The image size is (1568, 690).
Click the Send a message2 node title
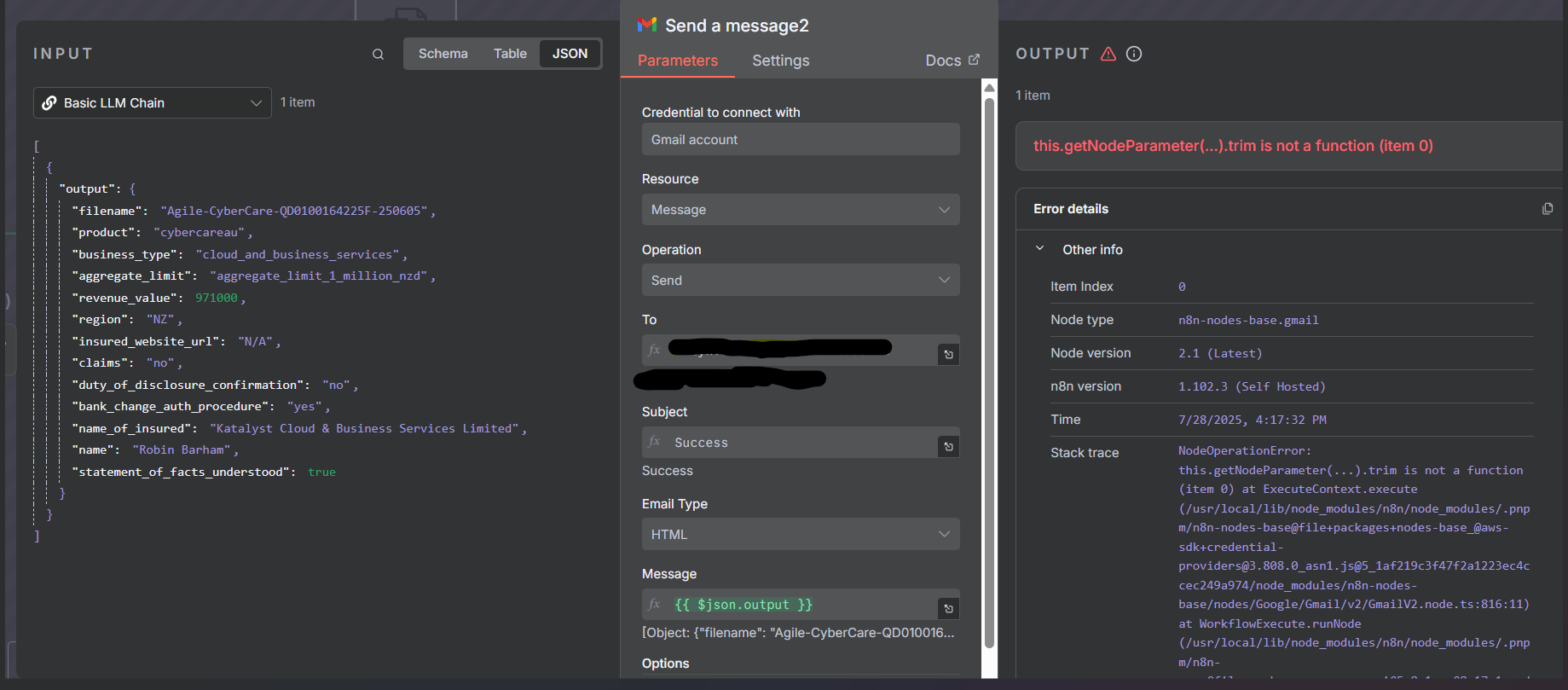(x=737, y=26)
